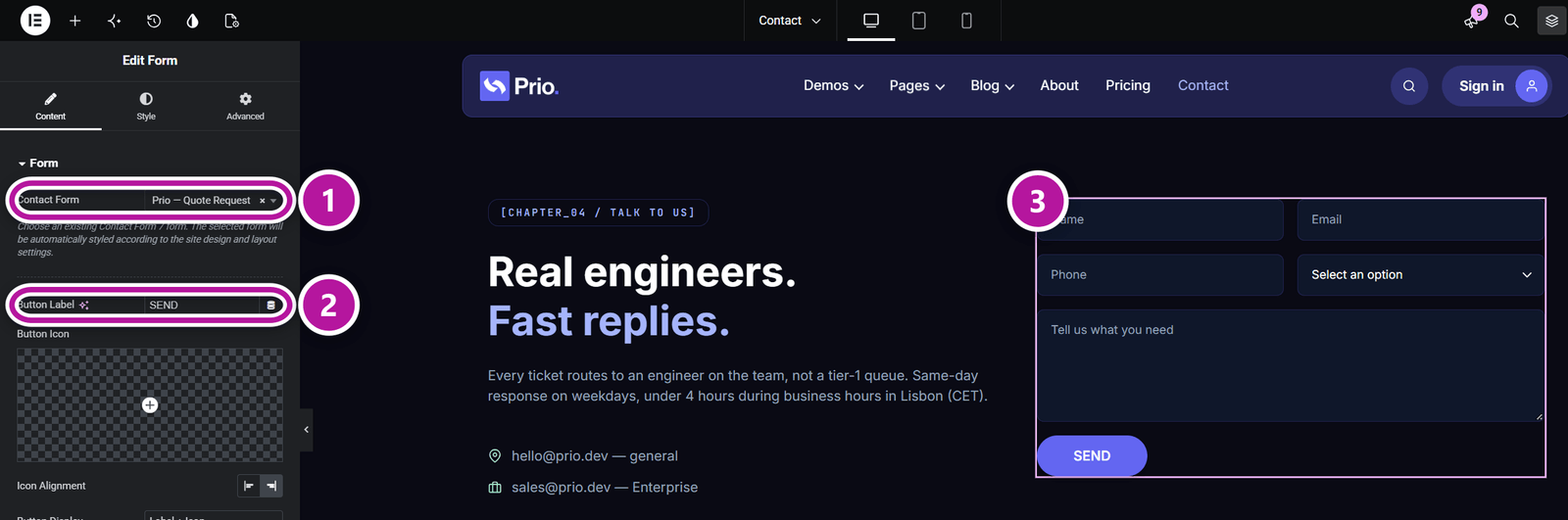Open the History clock icon
The image size is (1568, 520).
click(x=153, y=21)
